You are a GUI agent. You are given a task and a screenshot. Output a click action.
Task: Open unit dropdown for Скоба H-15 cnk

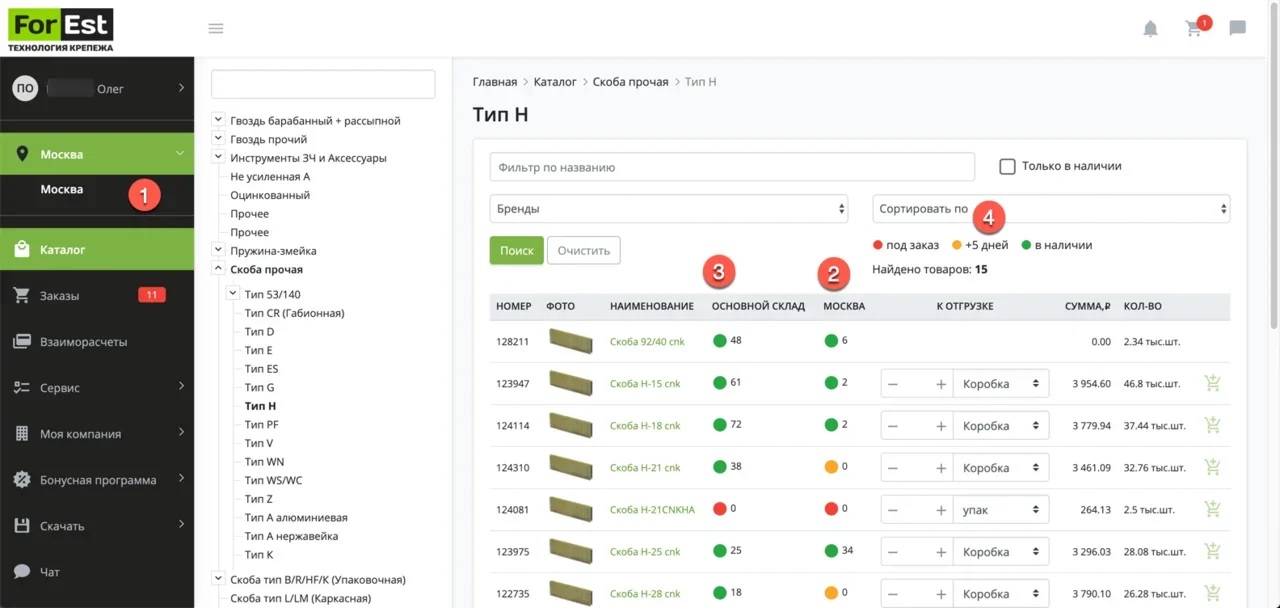coord(1000,384)
